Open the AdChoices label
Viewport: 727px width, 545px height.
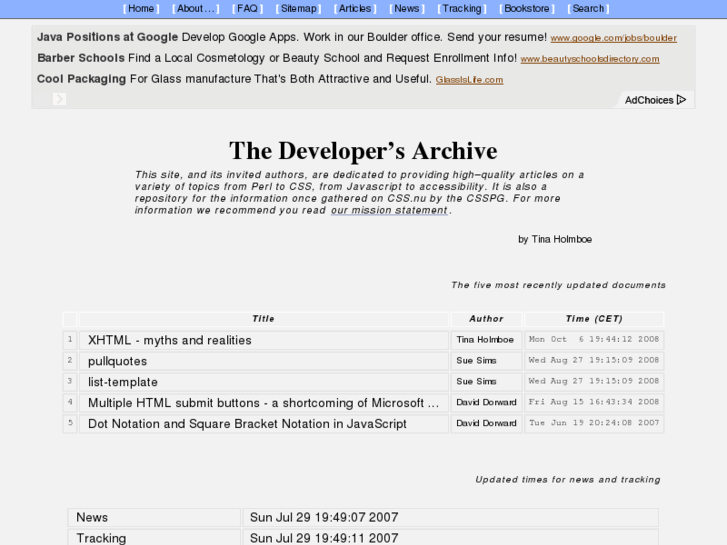649,100
